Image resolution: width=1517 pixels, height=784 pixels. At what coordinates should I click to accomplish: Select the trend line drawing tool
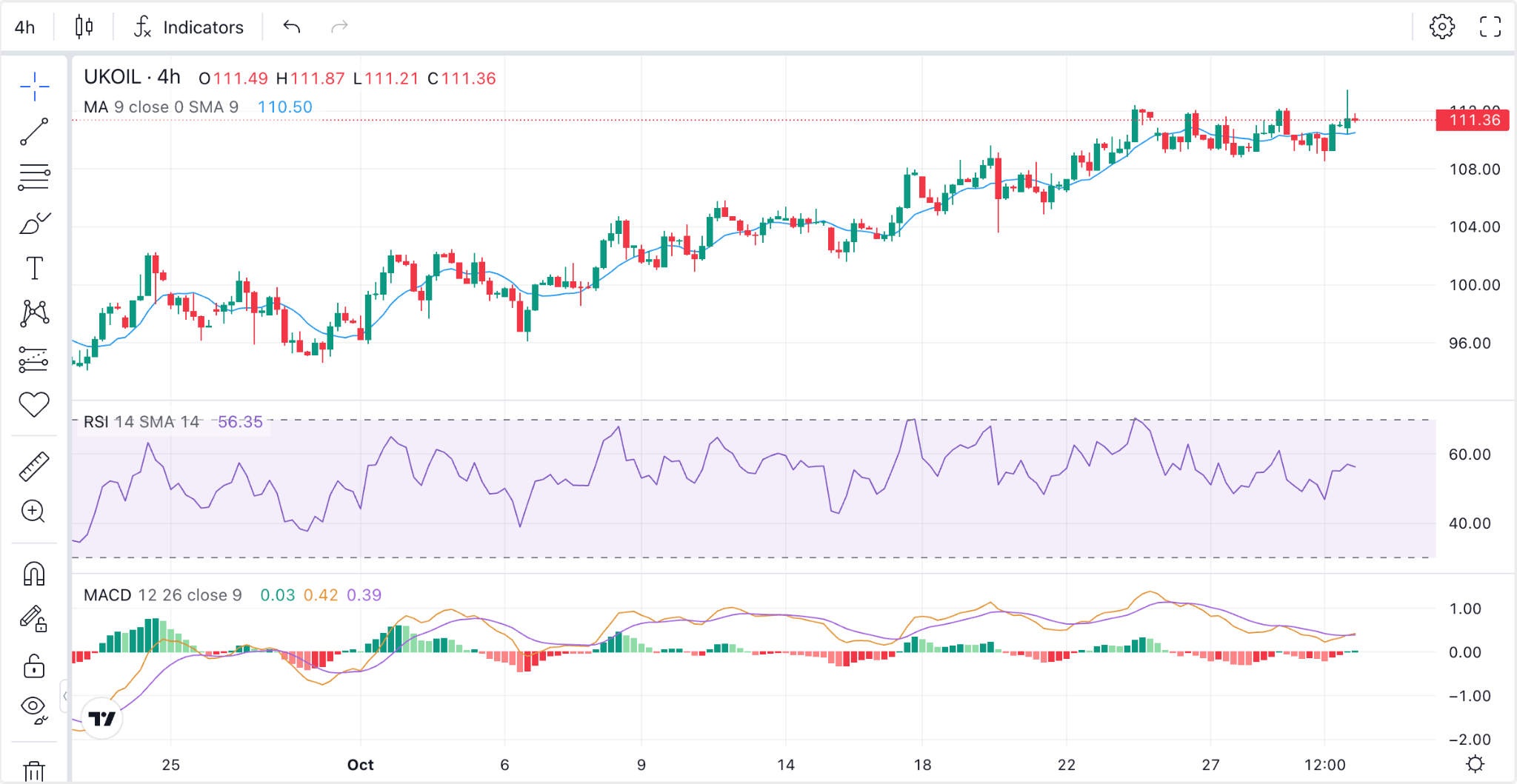[x=34, y=132]
